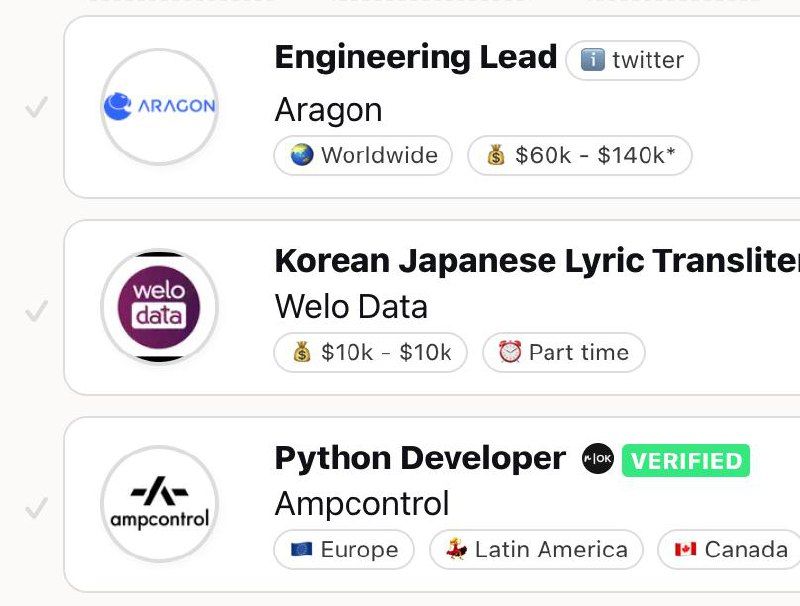Click the Ampcontrol company logo

tap(160, 503)
